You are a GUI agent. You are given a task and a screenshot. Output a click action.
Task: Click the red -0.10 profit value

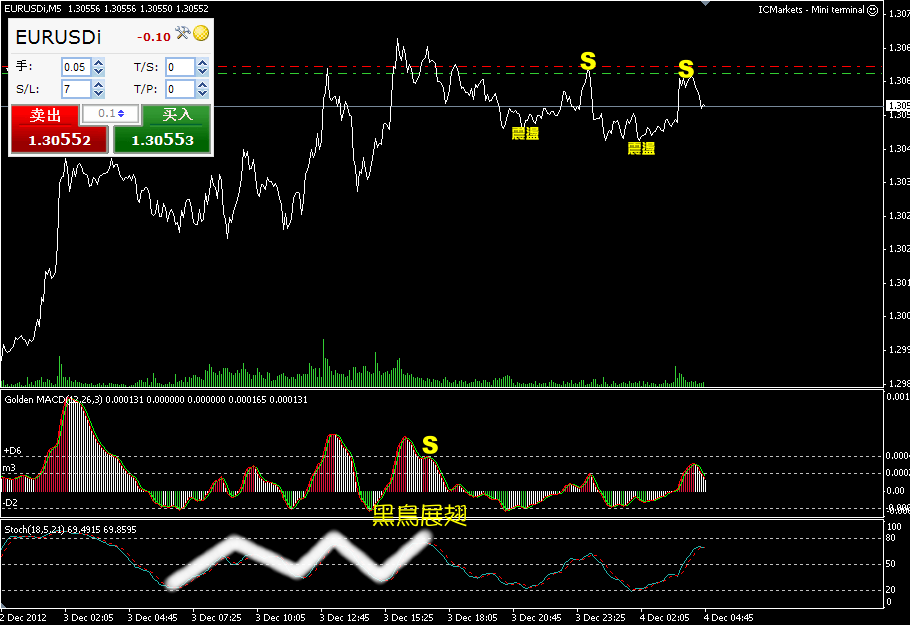[x=154, y=37]
